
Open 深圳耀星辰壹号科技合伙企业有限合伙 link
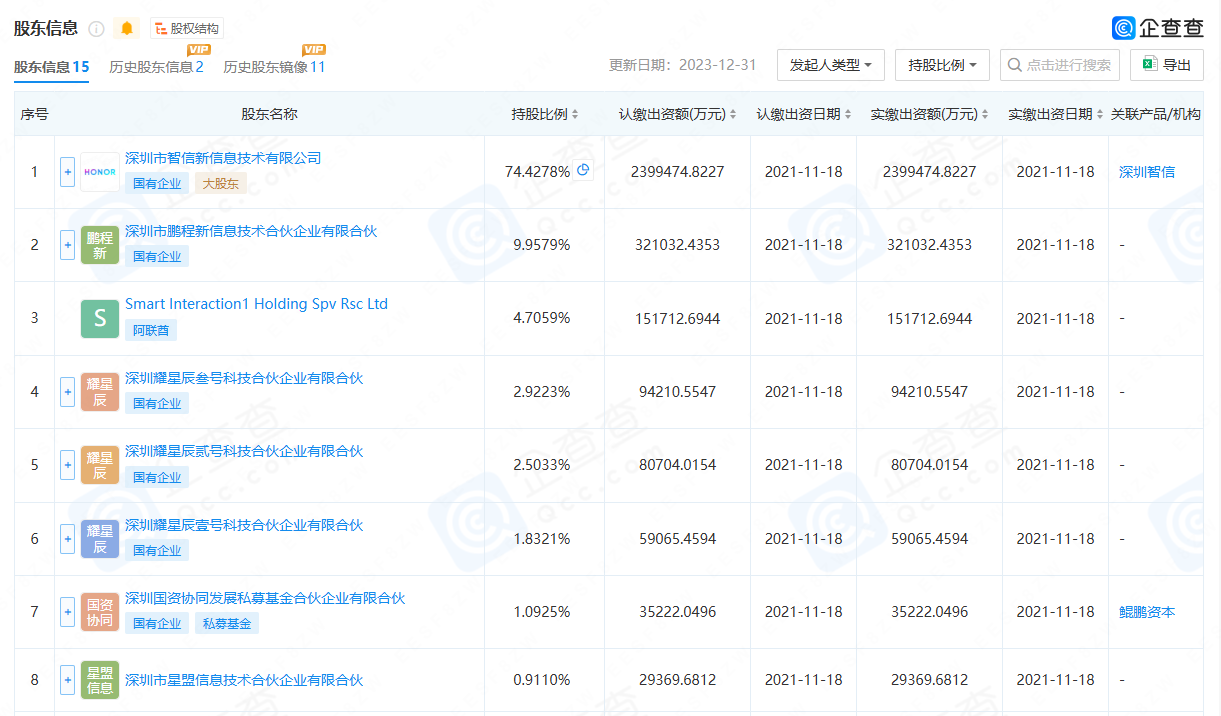pos(244,525)
